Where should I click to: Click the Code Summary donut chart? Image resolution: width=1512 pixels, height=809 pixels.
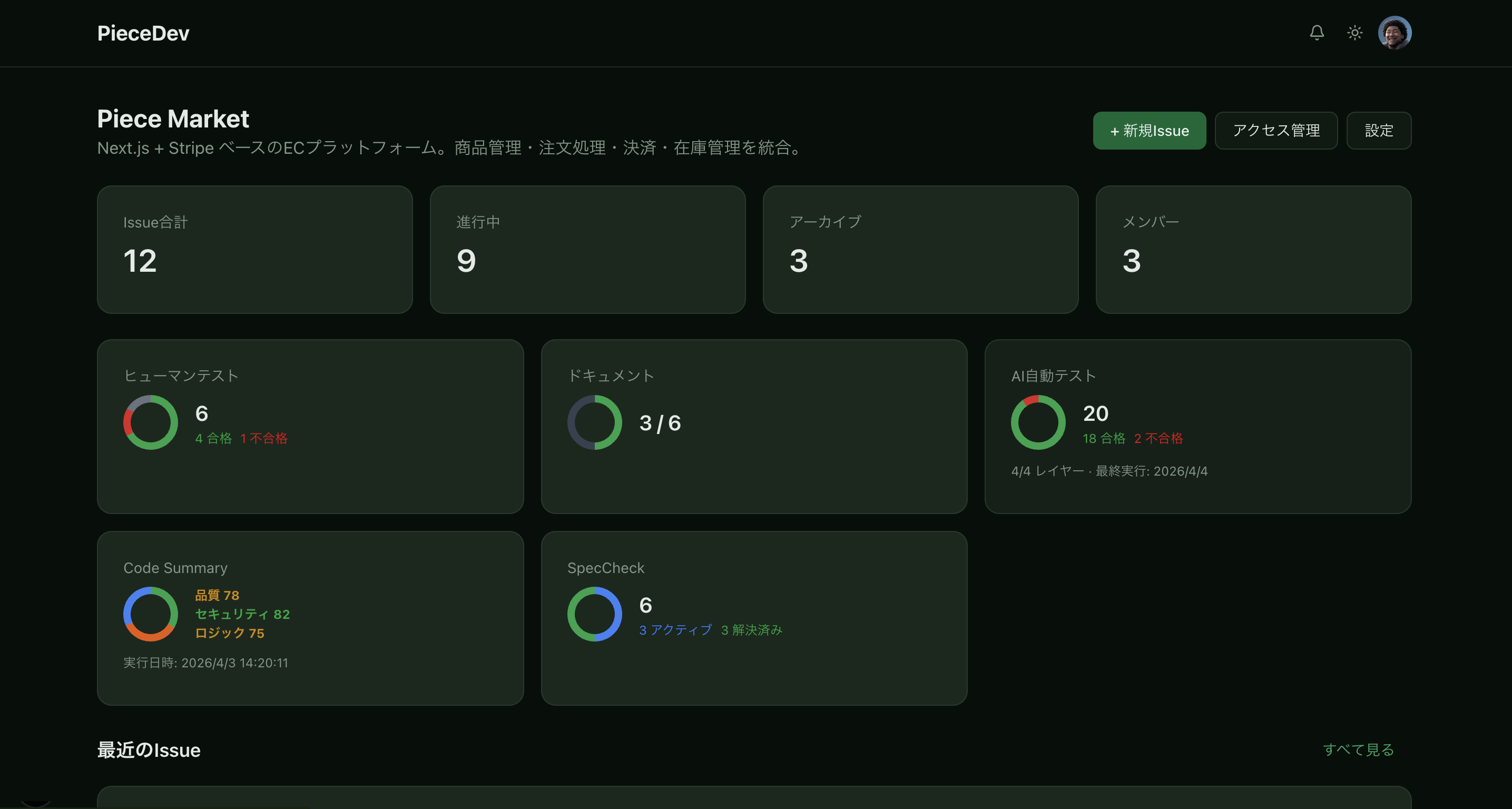click(x=150, y=614)
